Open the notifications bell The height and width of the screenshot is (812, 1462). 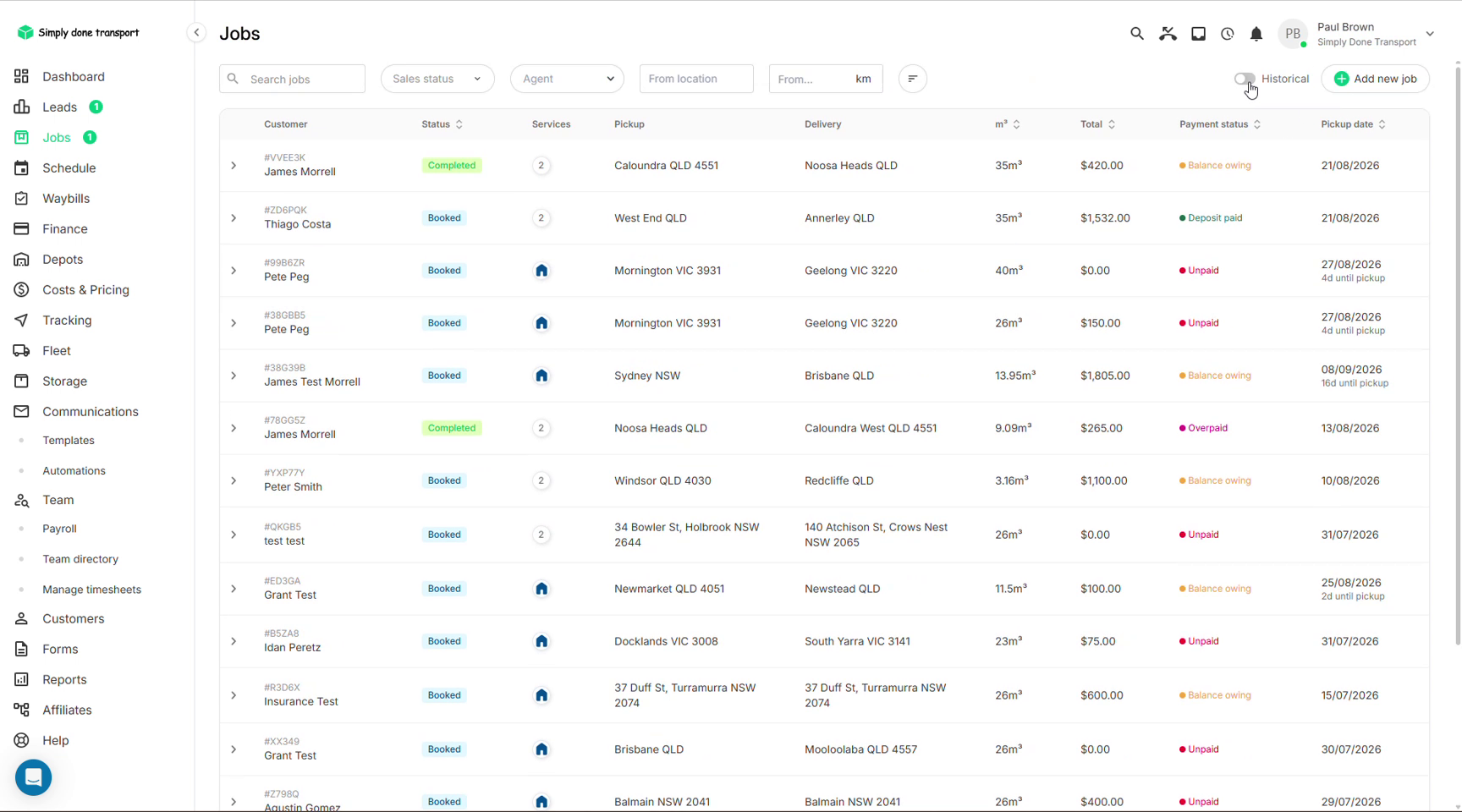click(1256, 34)
